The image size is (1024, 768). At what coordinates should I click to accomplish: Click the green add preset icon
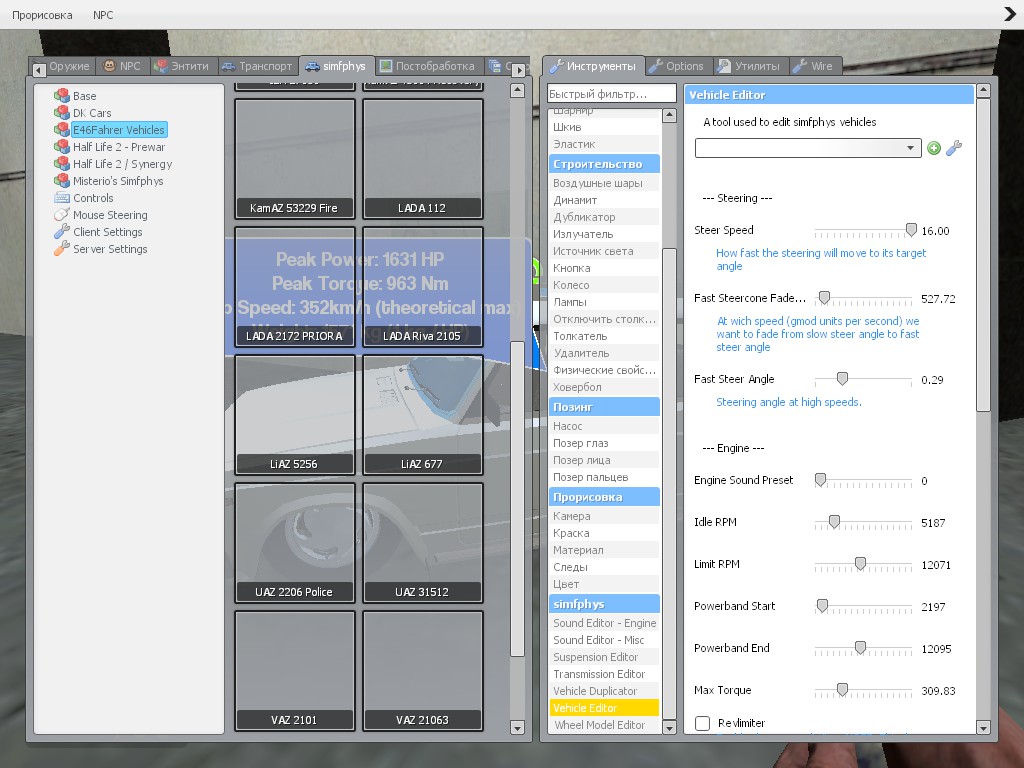click(x=934, y=148)
